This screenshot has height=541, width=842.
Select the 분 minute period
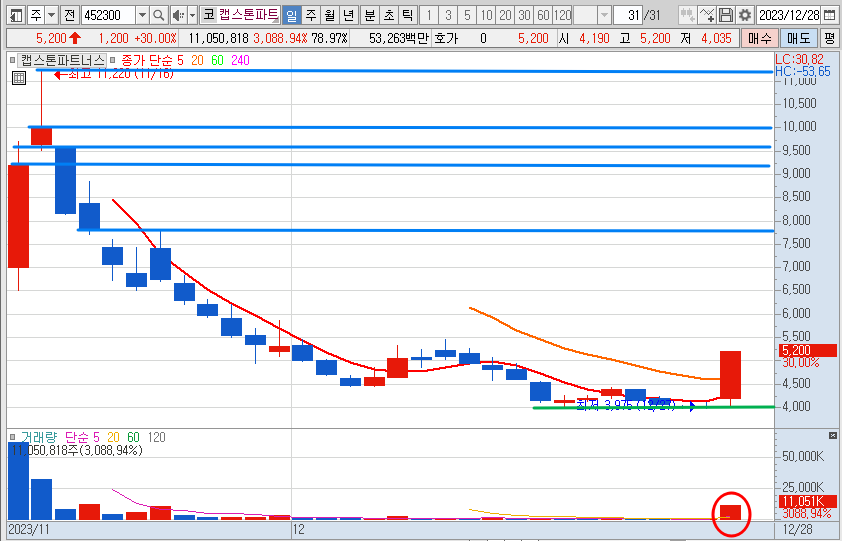click(x=369, y=15)
